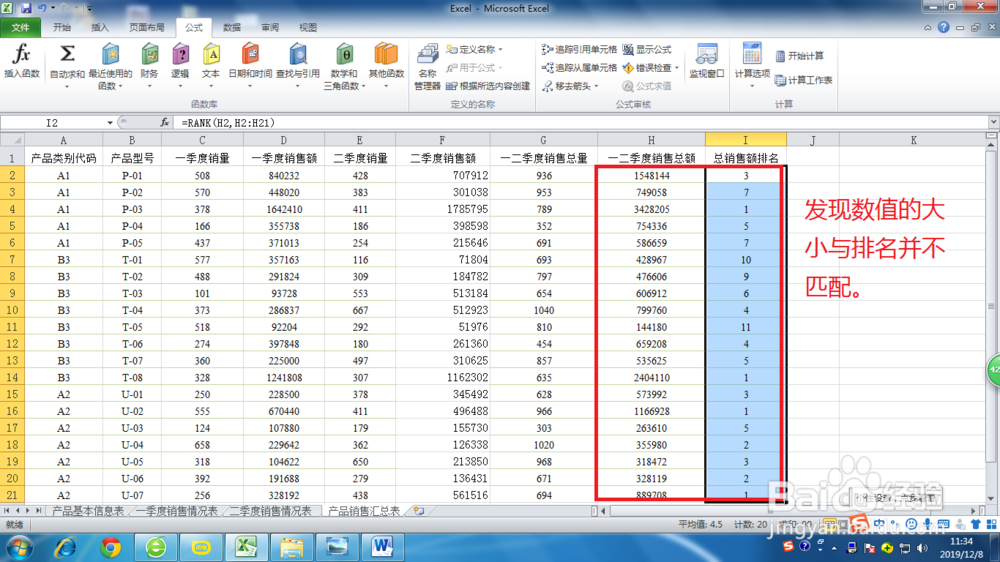Image resolution: width=1000 pixels, height=562 pixels.
Task: Open sheet tab 一季度销售情况表
Action: 177,511
